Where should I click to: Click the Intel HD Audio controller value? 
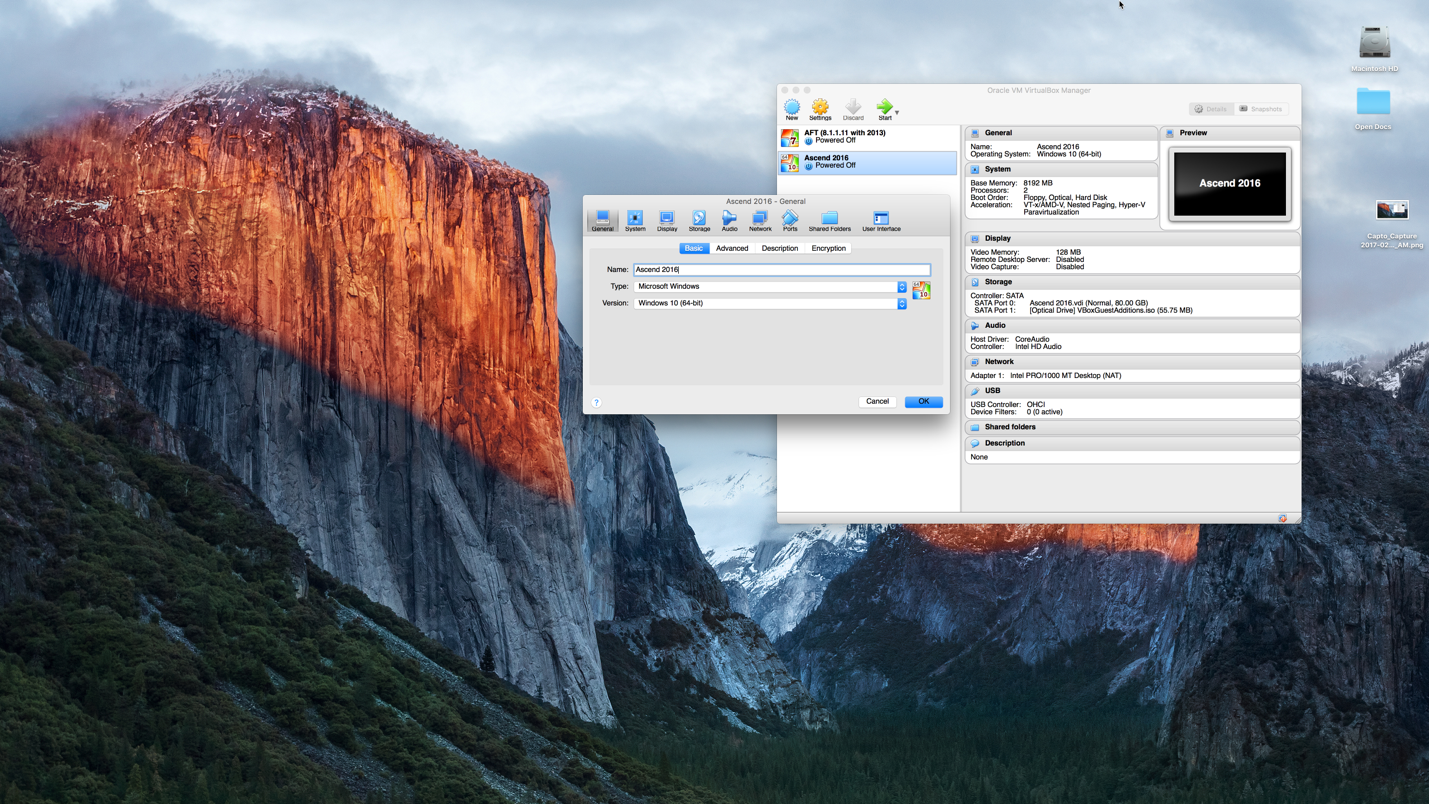[1038, 347]
